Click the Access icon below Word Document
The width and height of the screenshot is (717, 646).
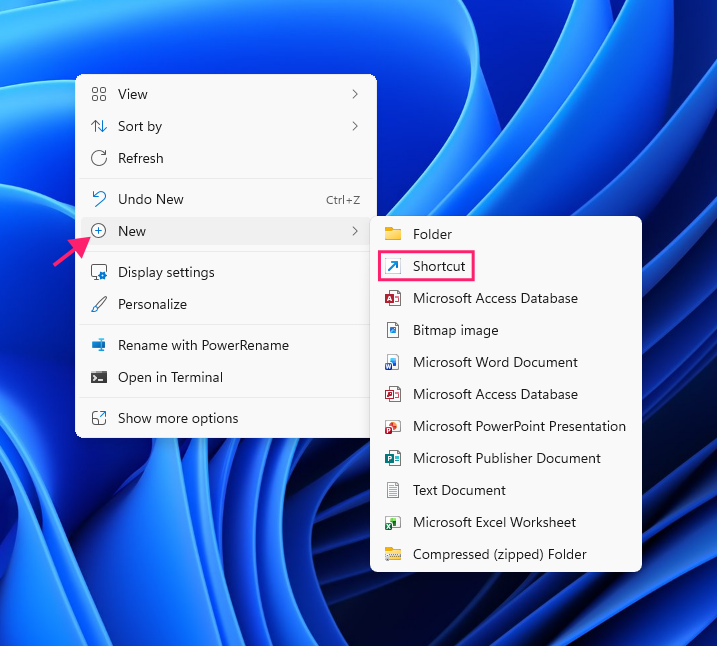pos(393,394)
